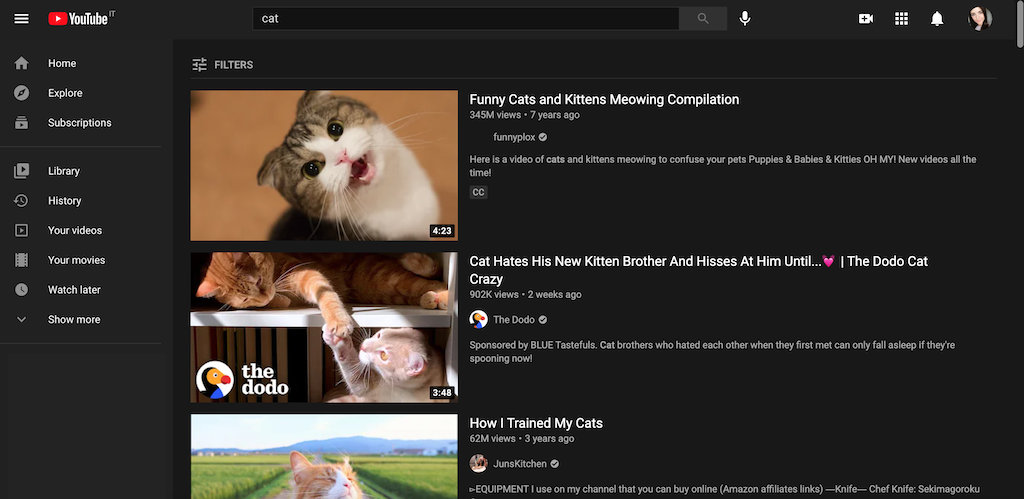Click the 4:23 duration badge

tap(441, 231)
